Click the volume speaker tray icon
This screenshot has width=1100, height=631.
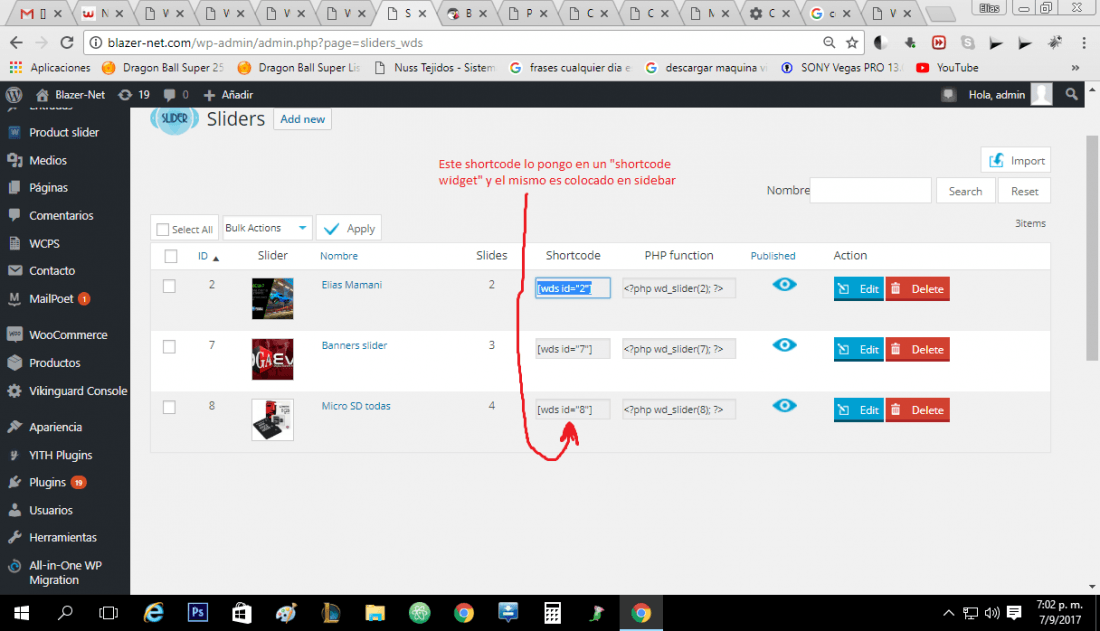[x=992, y=613]
